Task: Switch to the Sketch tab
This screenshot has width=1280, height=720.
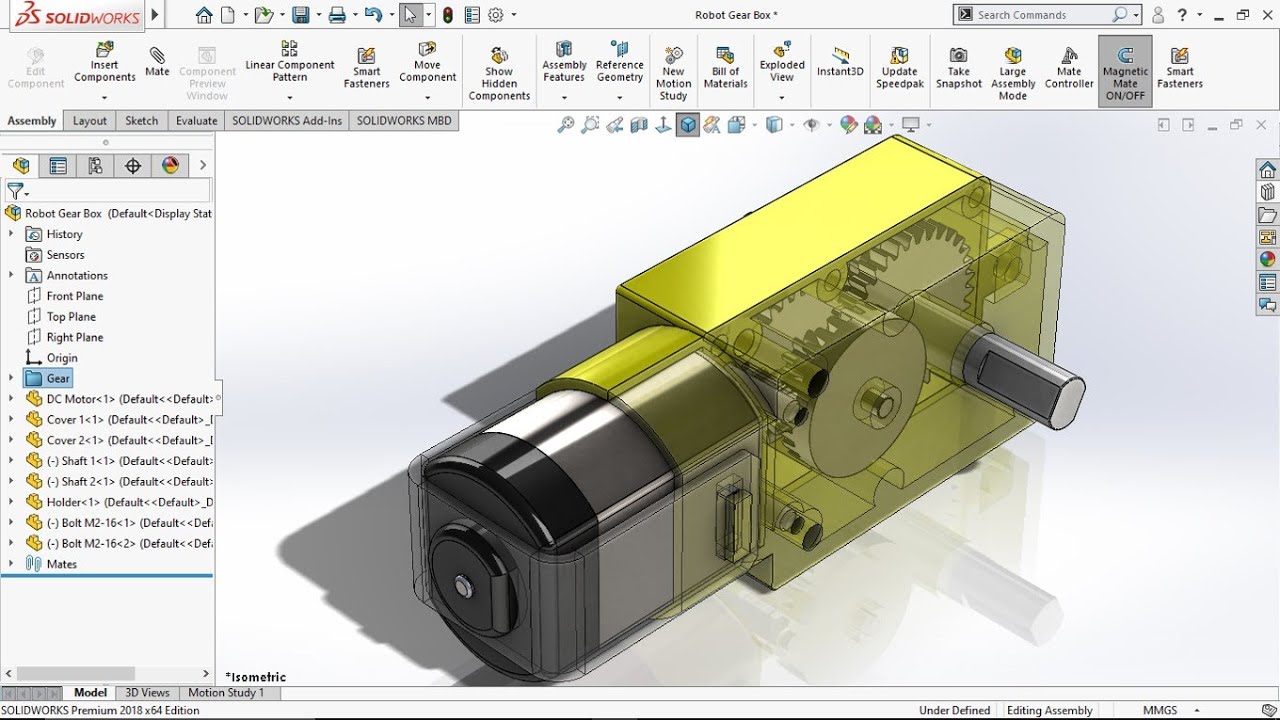Action: pos(141,121)
